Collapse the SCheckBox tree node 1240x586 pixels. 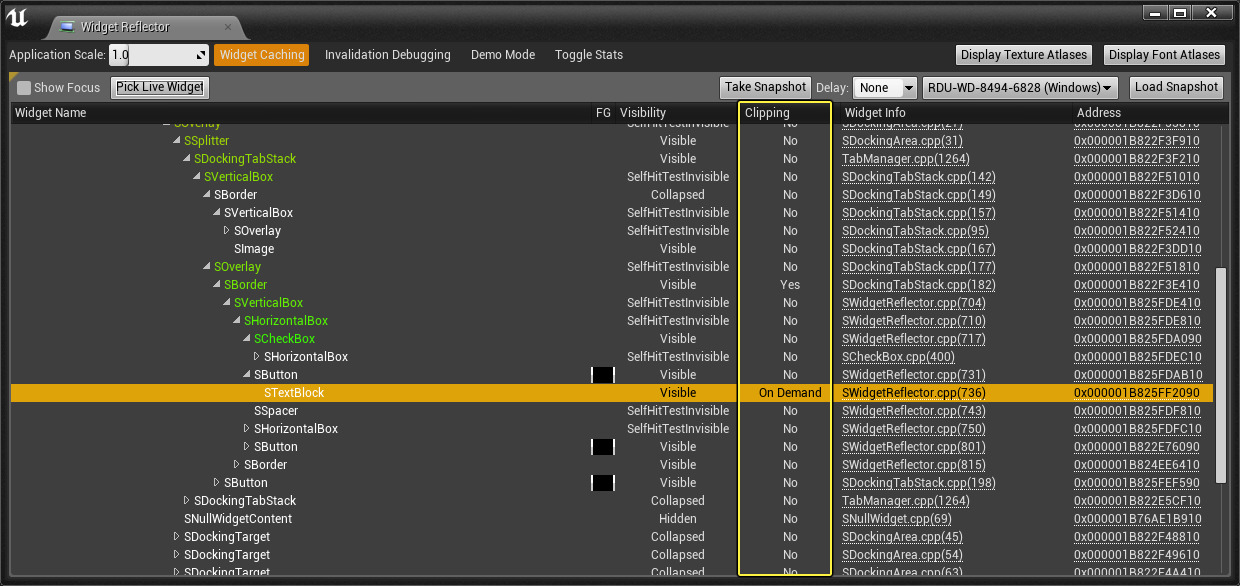[x=247, y=339]
